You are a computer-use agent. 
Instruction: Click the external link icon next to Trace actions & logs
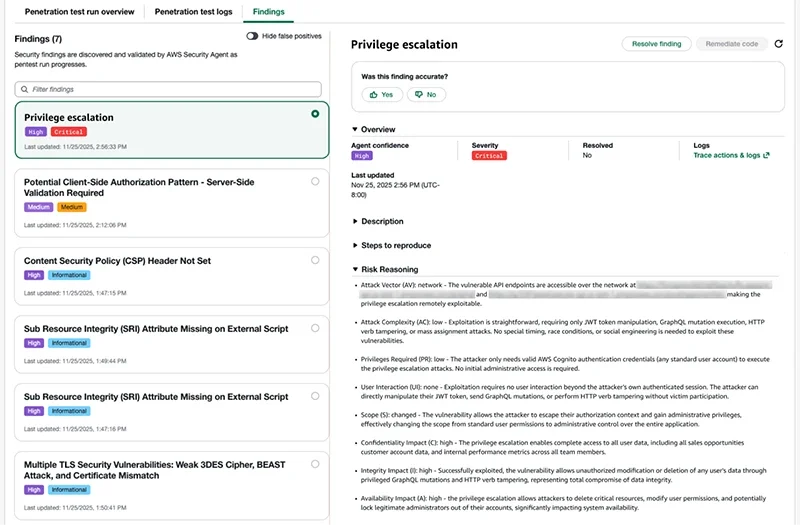[x=766, y=156]
